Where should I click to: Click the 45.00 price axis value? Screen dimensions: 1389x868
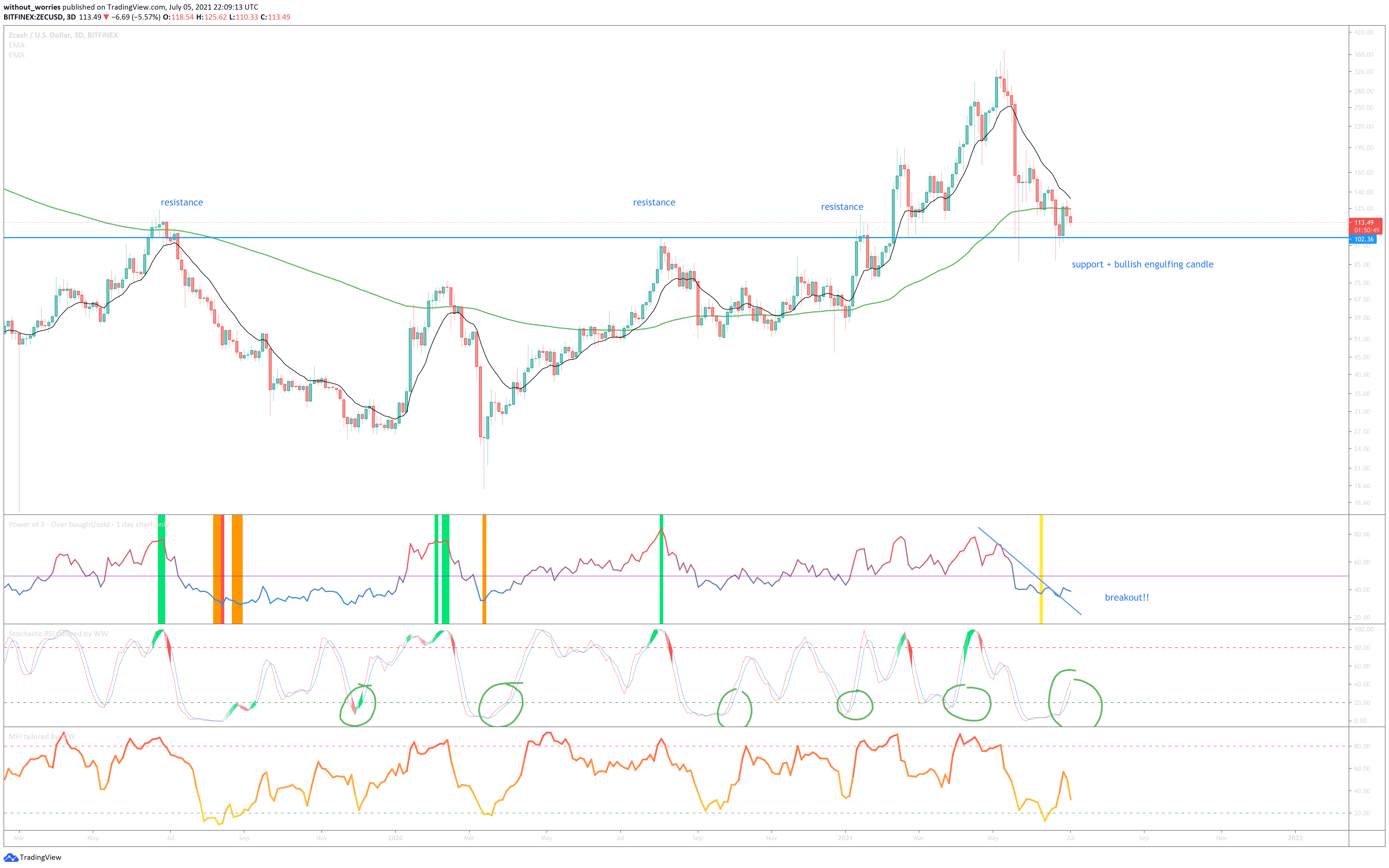[x=1362, y=357]
